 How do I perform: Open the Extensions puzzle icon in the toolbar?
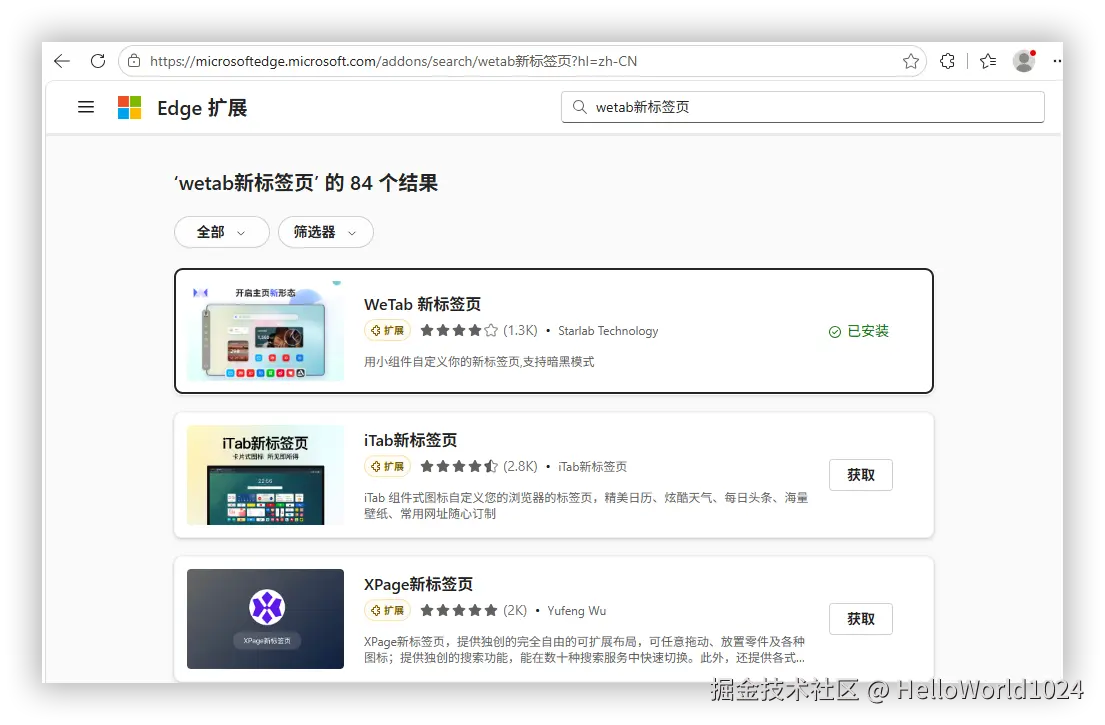click(x=947, y=61)
